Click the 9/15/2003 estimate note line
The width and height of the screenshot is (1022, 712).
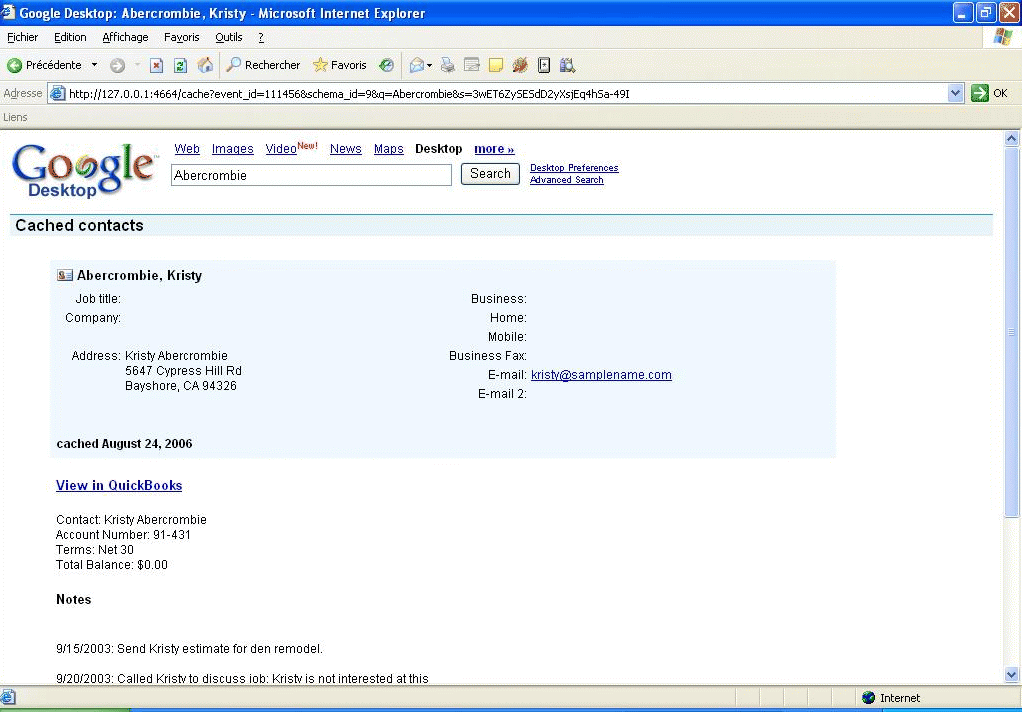(x=189, y=649)
